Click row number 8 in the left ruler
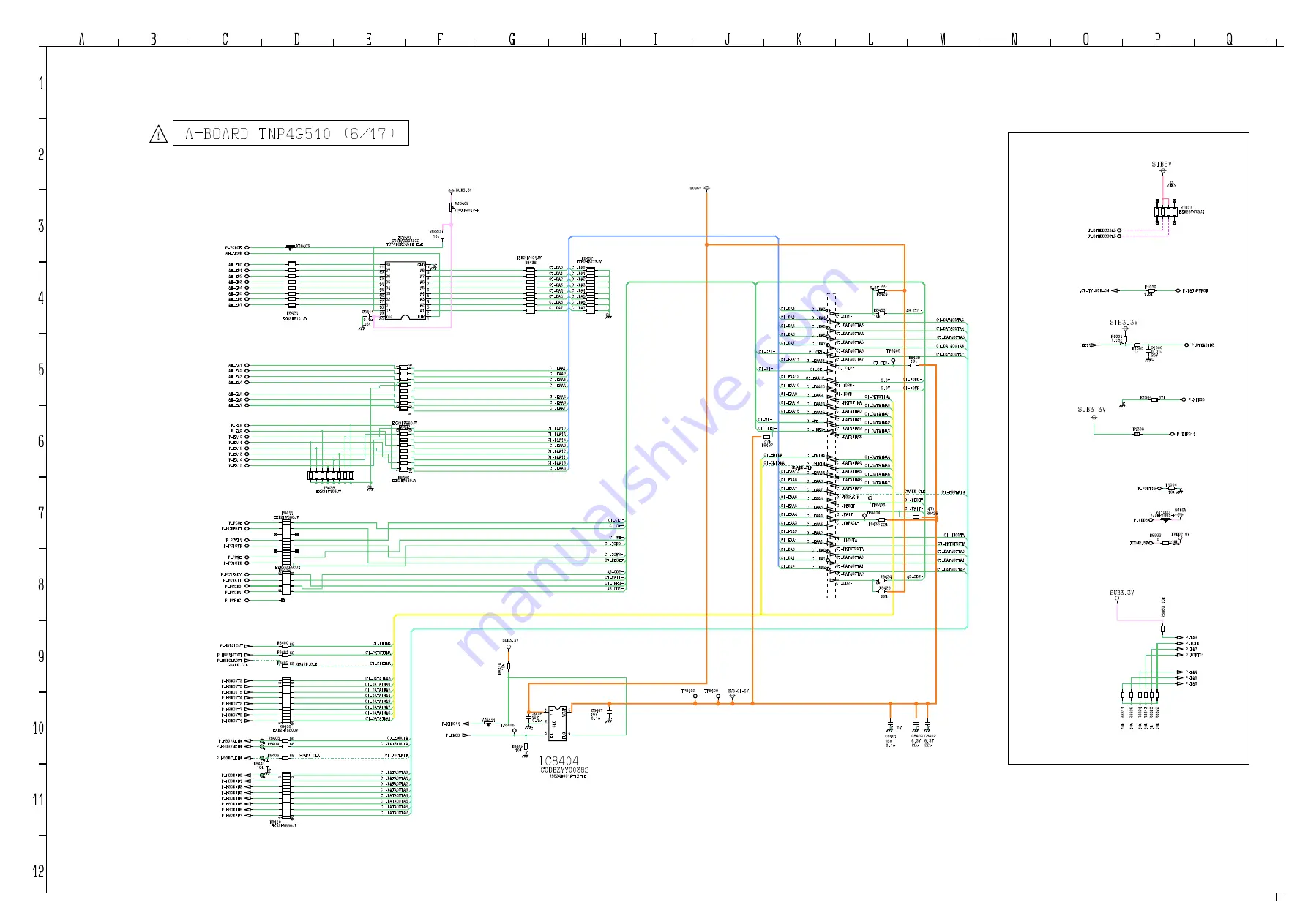Image resolution: width=1308 pixels, height=924 pixels. 41,585
